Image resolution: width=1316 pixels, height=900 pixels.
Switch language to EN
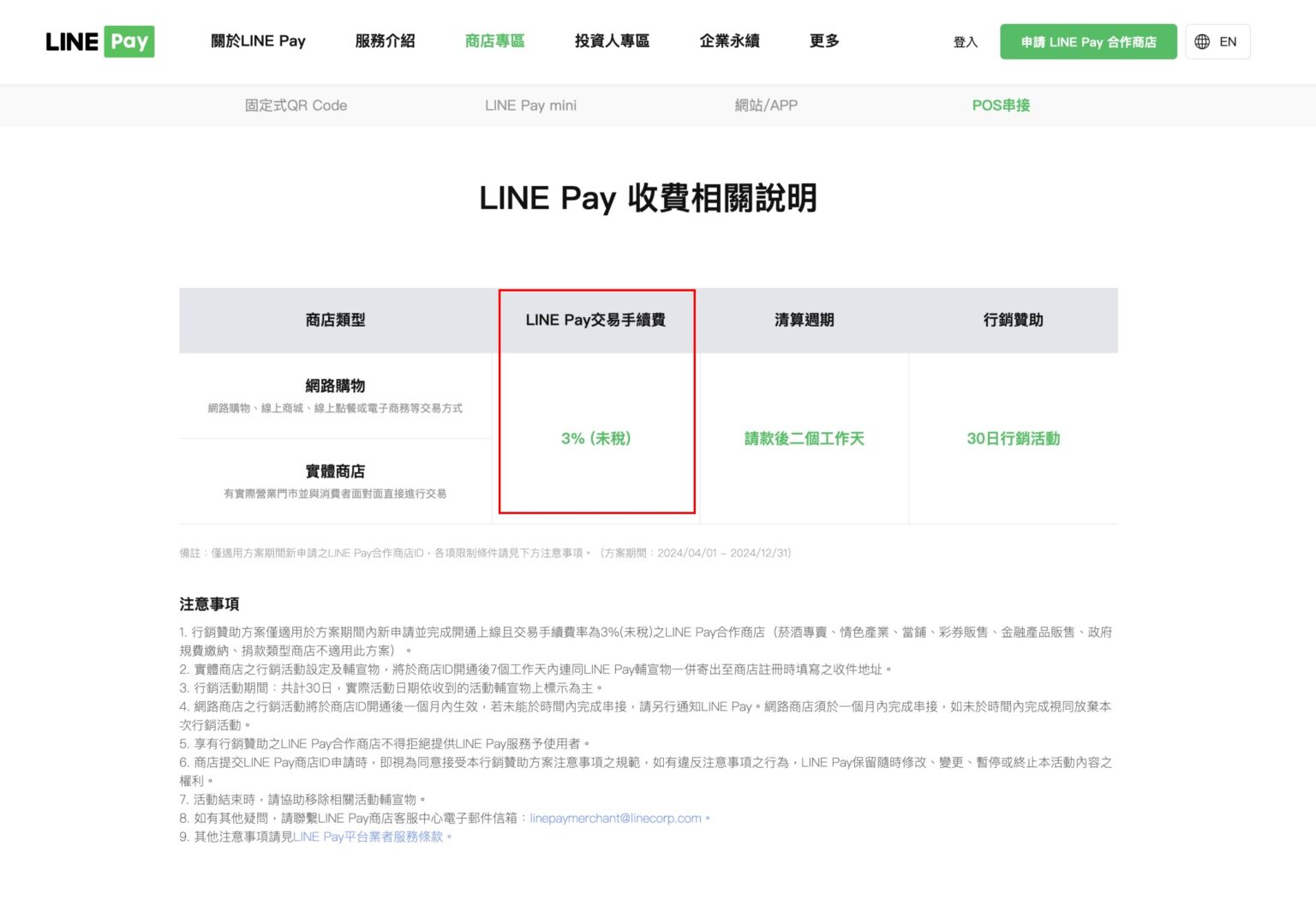[x=1228, y=41]
